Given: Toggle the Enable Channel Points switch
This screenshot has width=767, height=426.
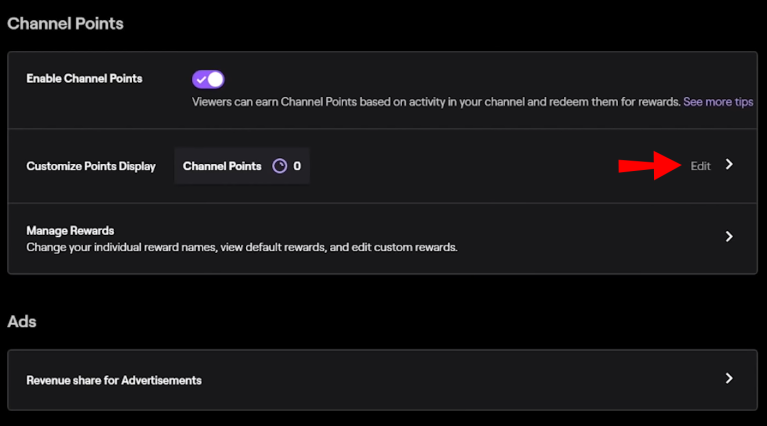Looking at the screenshot, I should 208,79.
